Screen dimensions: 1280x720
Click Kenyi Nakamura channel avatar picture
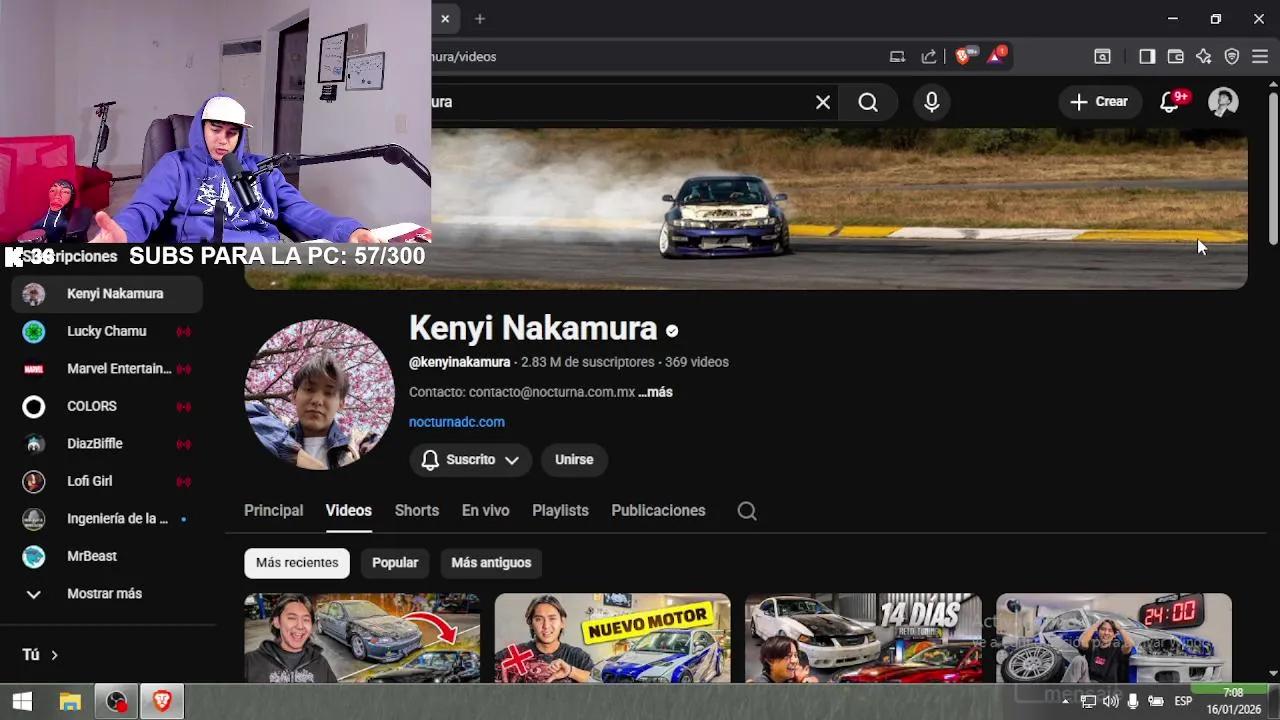pyautogui.click(x=320, y=394)
